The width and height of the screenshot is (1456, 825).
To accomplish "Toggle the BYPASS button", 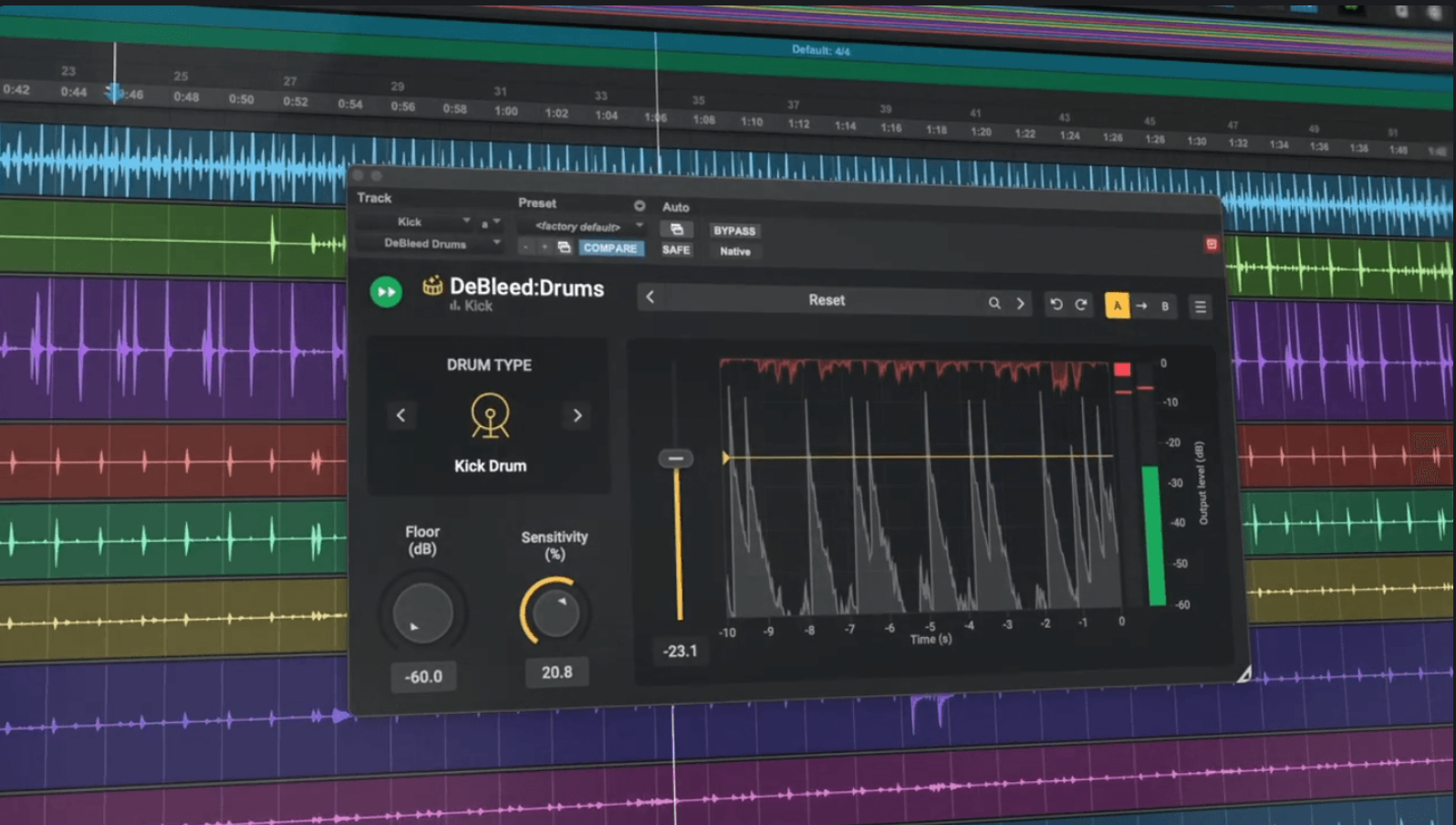I will coord(734,231).
